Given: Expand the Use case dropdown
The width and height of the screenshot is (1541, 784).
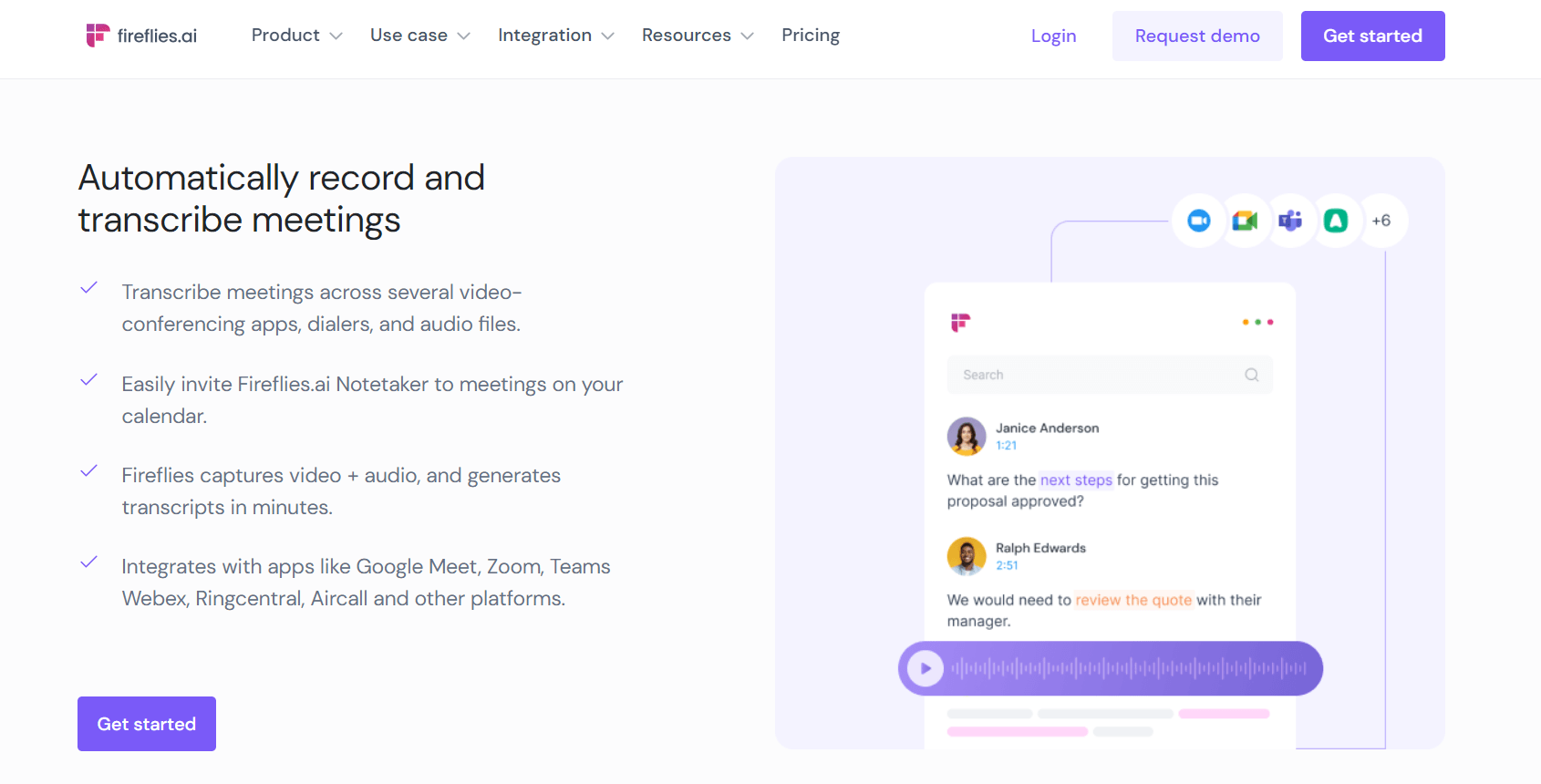Looking at the screenshot, I should coord(419,36).
